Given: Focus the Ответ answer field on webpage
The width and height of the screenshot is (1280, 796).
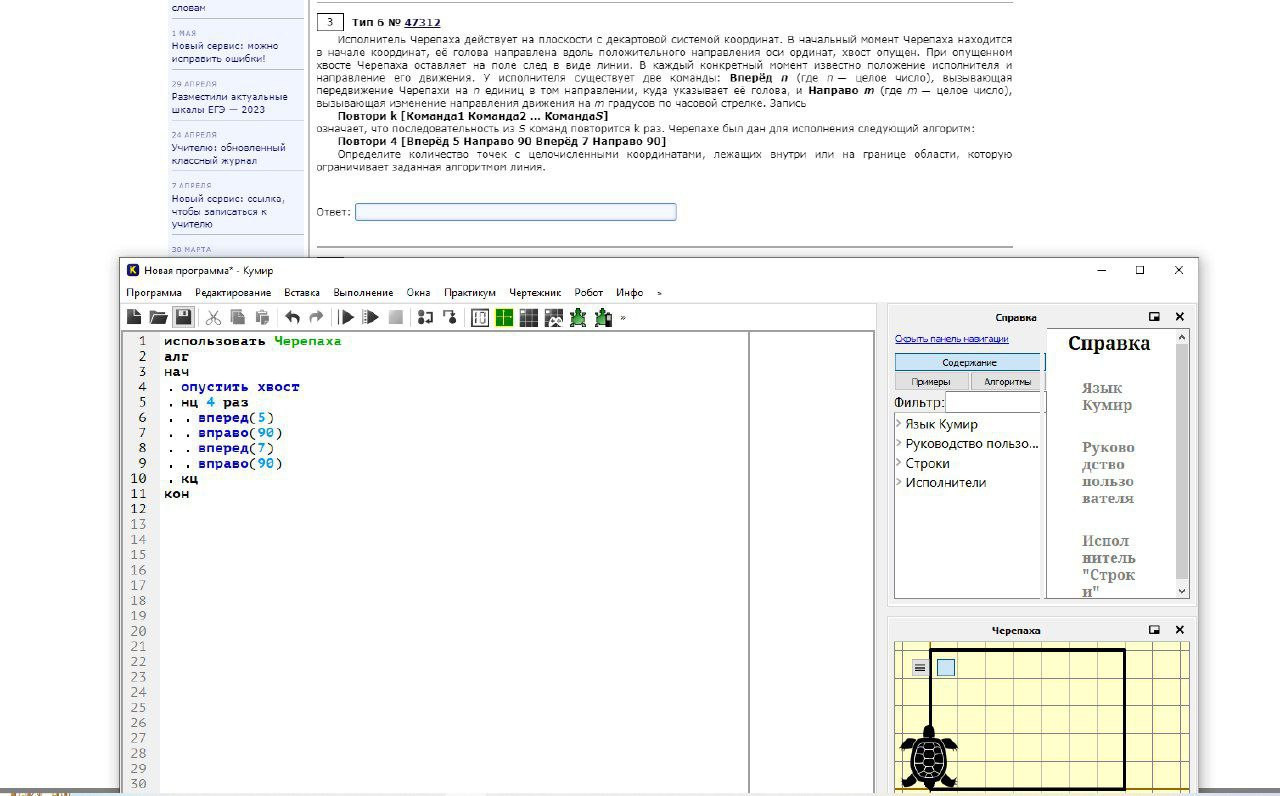Looking at the screenshot, I should click(516, 212).
